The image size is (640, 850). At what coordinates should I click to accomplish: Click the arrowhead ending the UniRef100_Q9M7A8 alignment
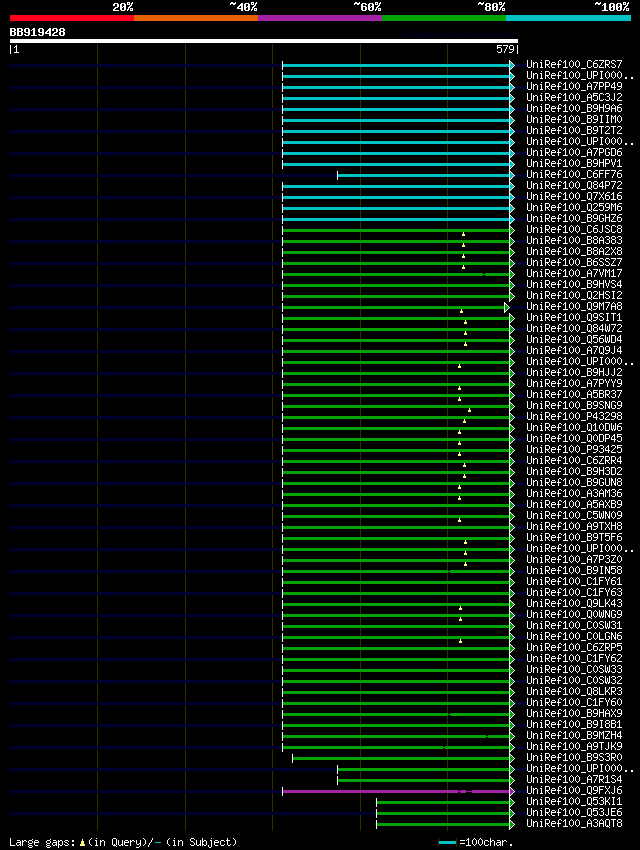click(507, 307)
